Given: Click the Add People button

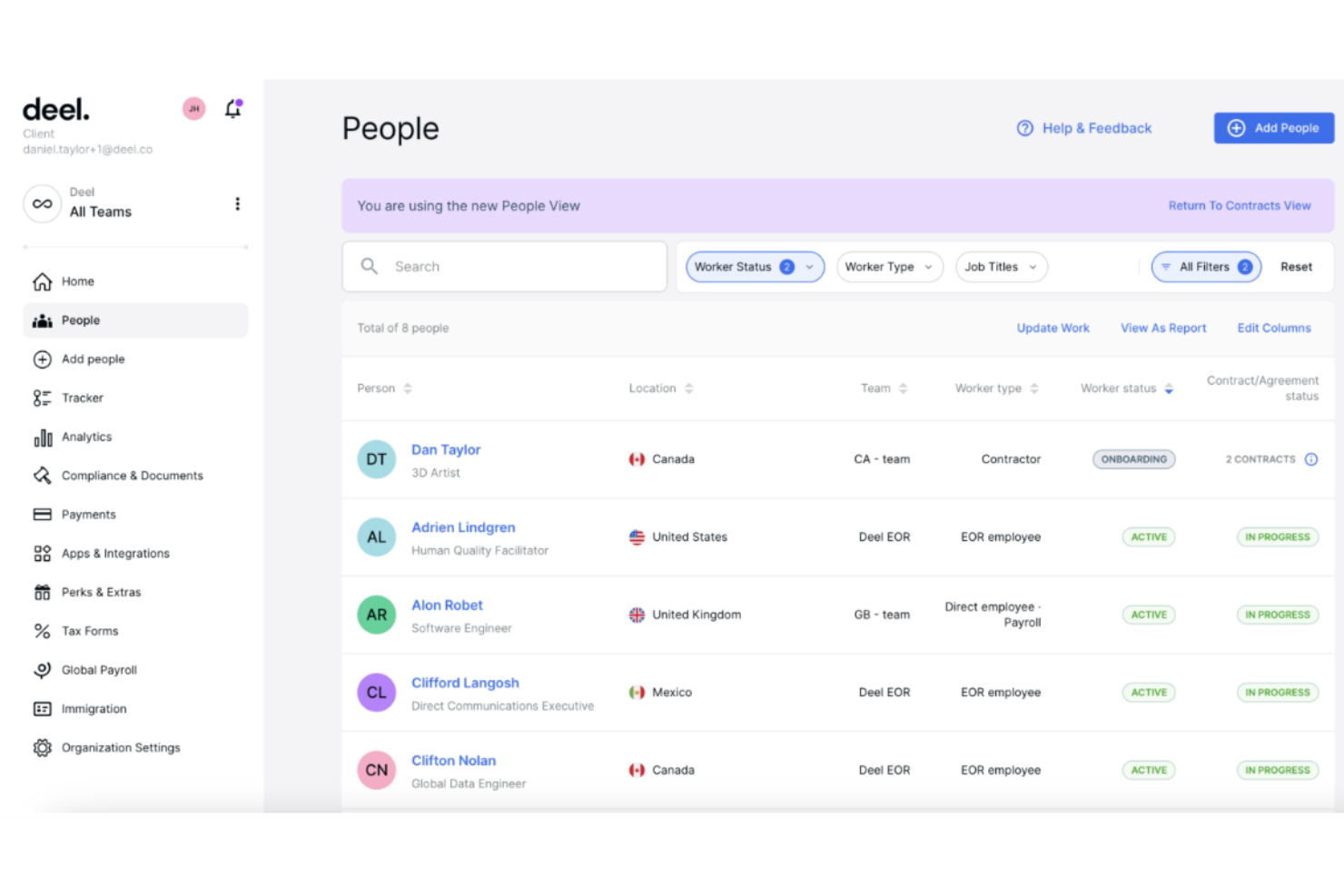Looking at the screenshot, I should coord(1273,128).
